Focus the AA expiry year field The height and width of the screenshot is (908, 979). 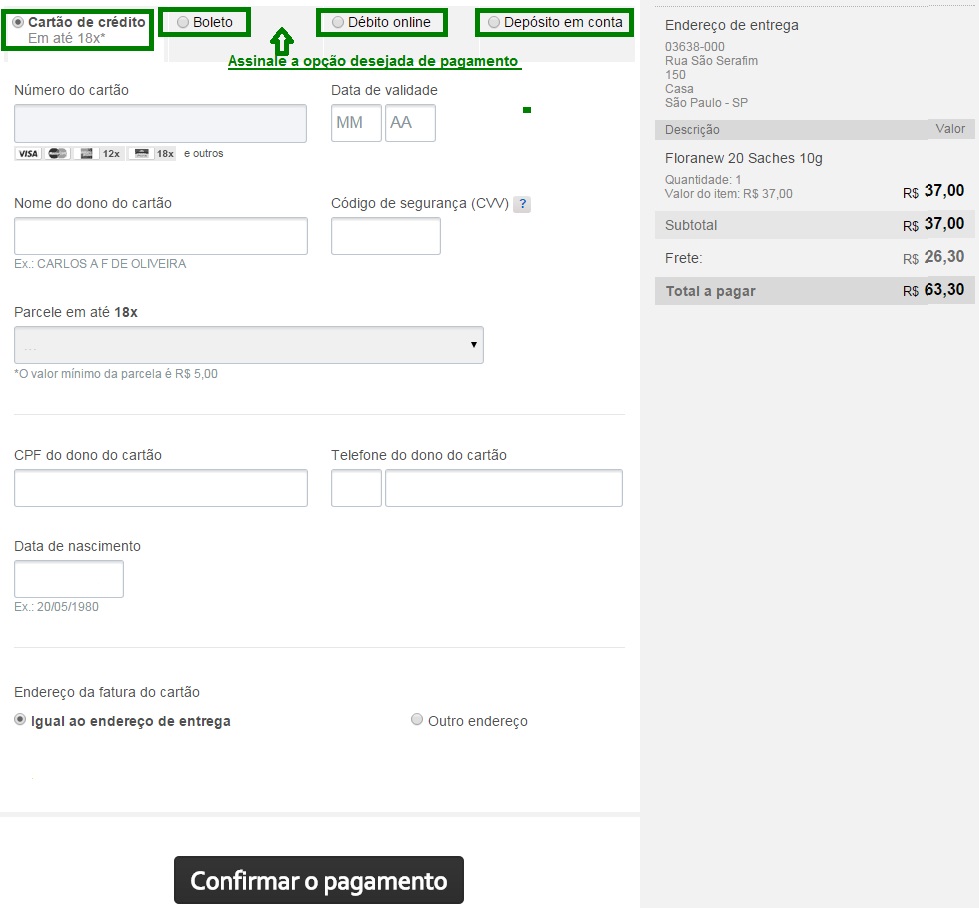(410, 123)
